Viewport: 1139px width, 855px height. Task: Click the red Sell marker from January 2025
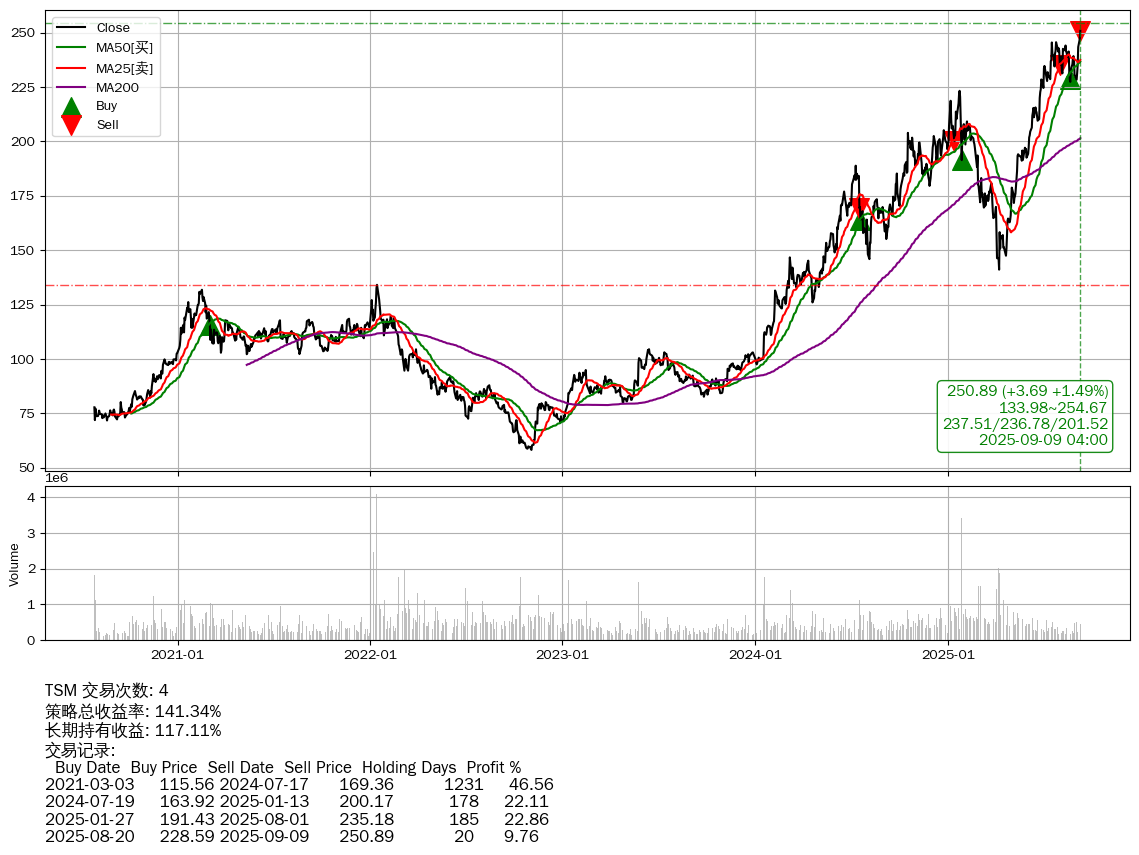(x=955, y=139)
